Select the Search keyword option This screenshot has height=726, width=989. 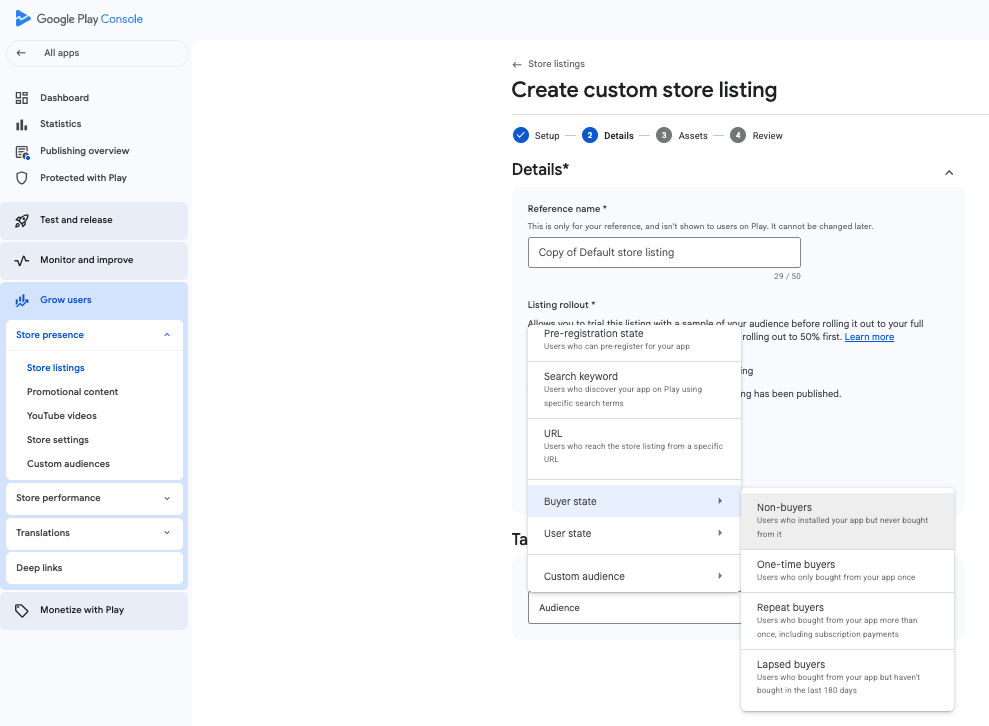tap(634, 389)
